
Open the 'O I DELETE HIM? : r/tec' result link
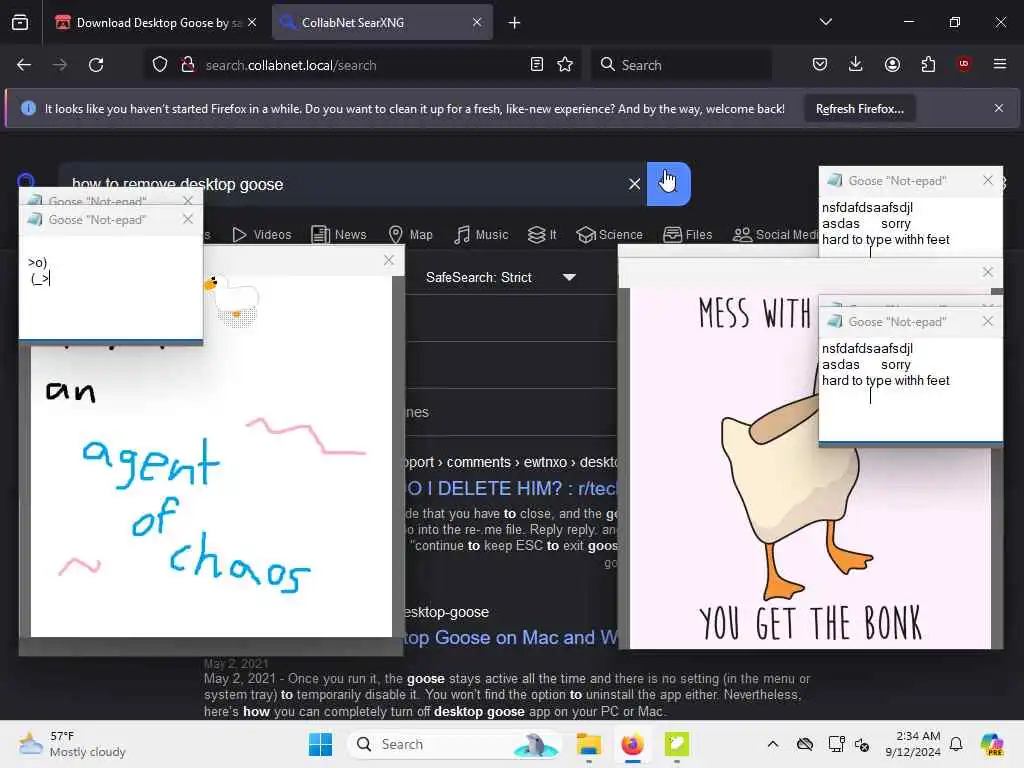pyautogui.click(x=511, y=488)
